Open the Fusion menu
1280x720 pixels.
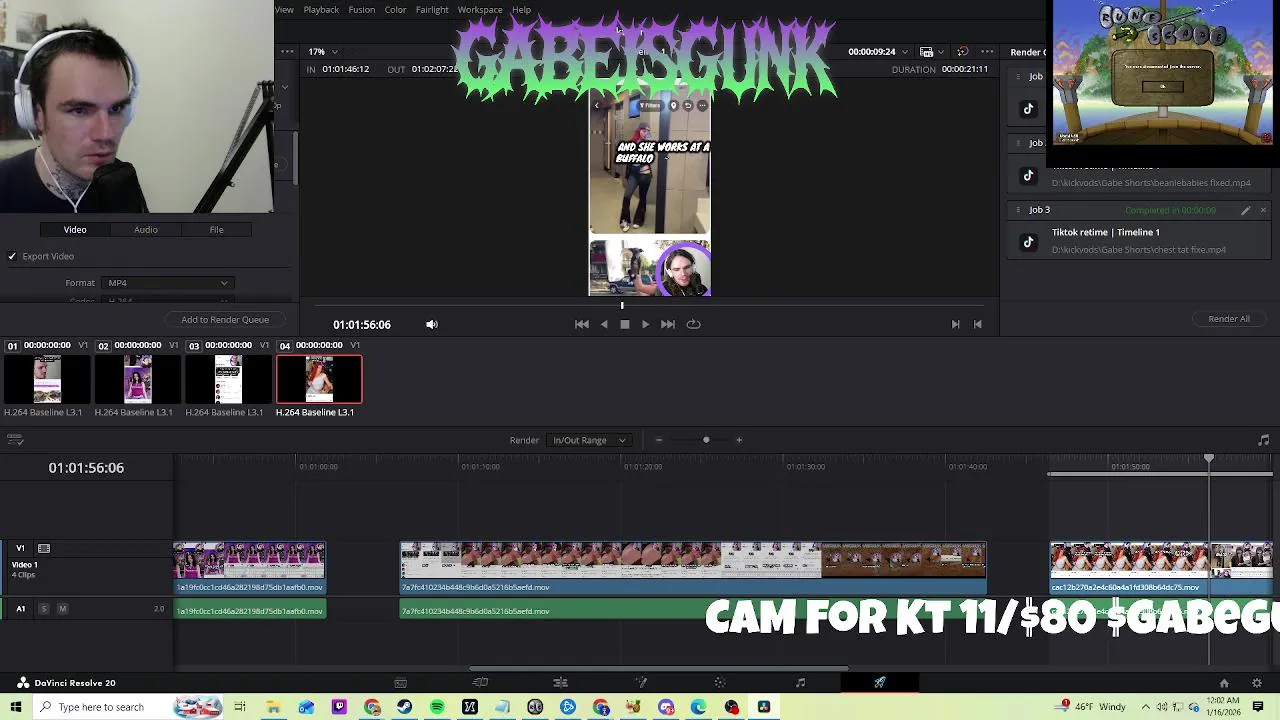(x=362, y=10)
